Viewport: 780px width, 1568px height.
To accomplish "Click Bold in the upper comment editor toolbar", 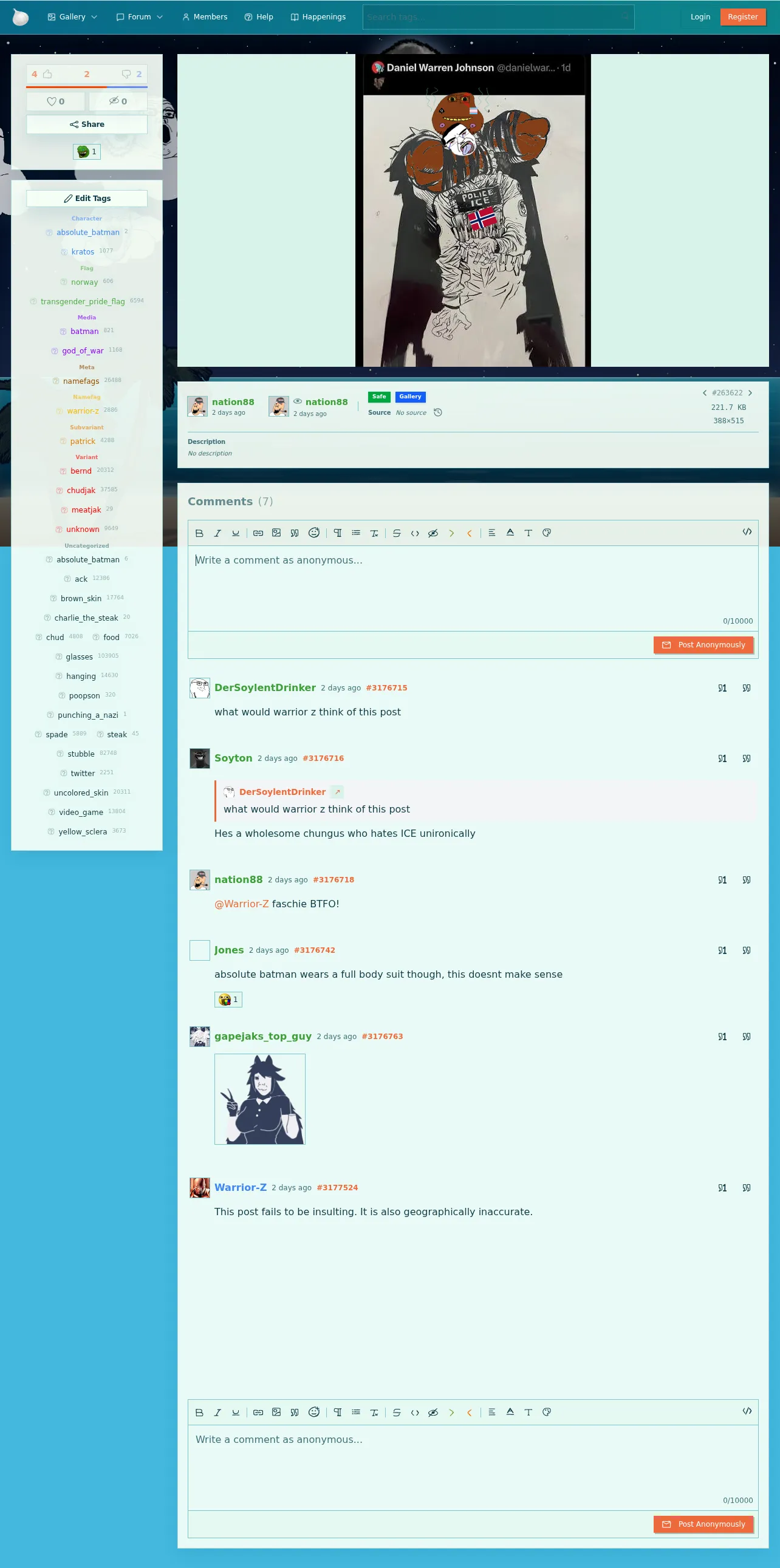I will coord(199,533).
